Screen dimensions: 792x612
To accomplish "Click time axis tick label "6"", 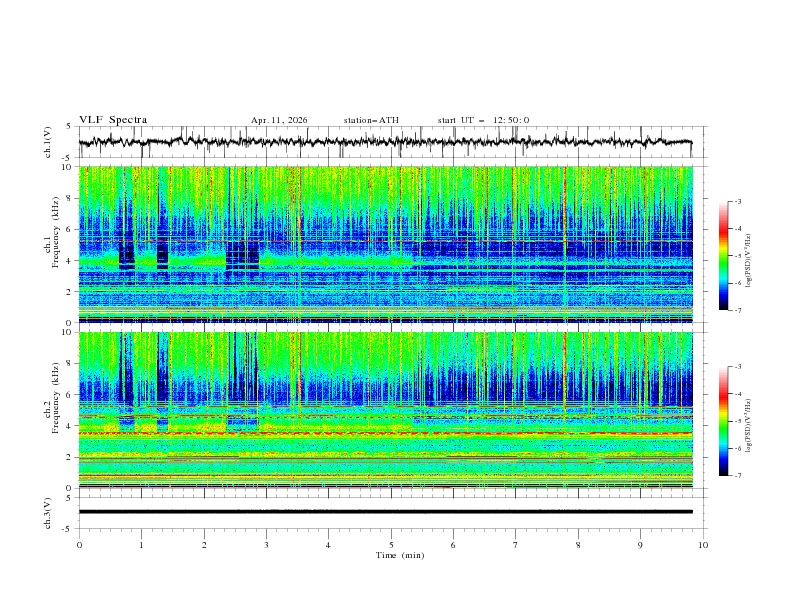I will (453, 545).
